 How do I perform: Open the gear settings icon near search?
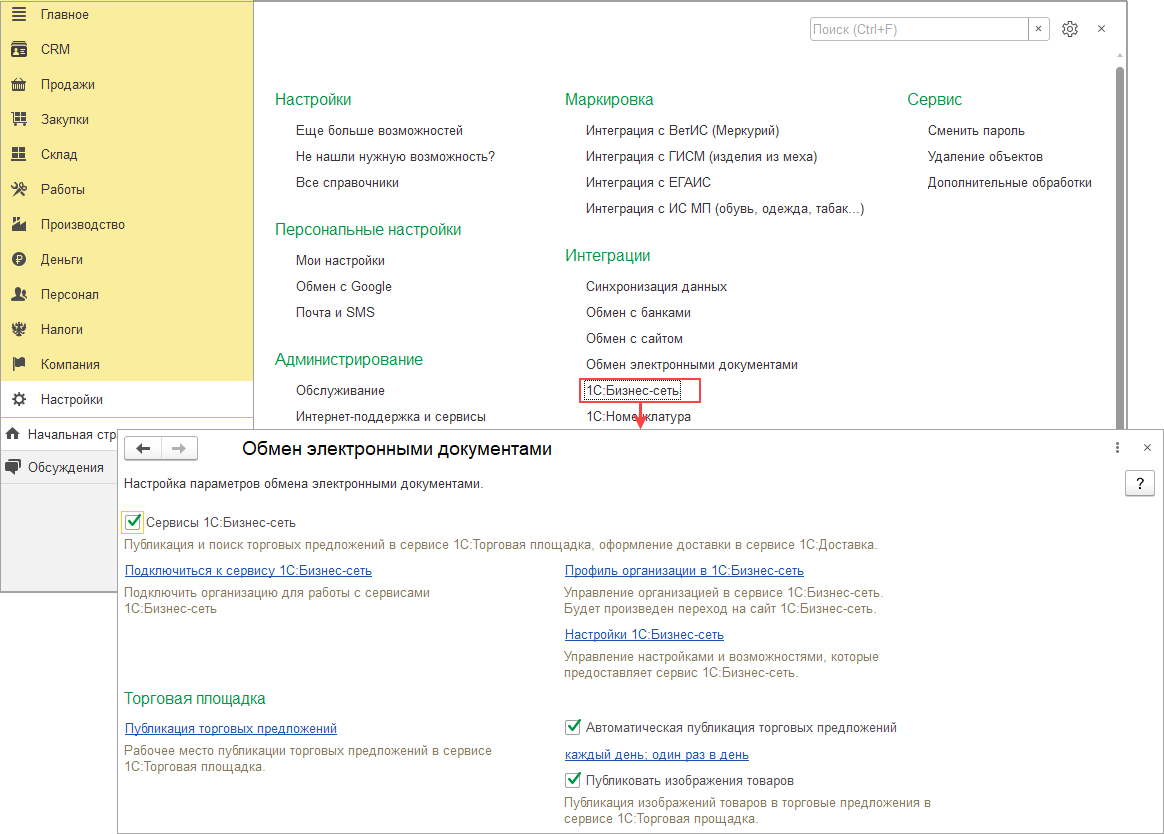(x=1070, y=29)
